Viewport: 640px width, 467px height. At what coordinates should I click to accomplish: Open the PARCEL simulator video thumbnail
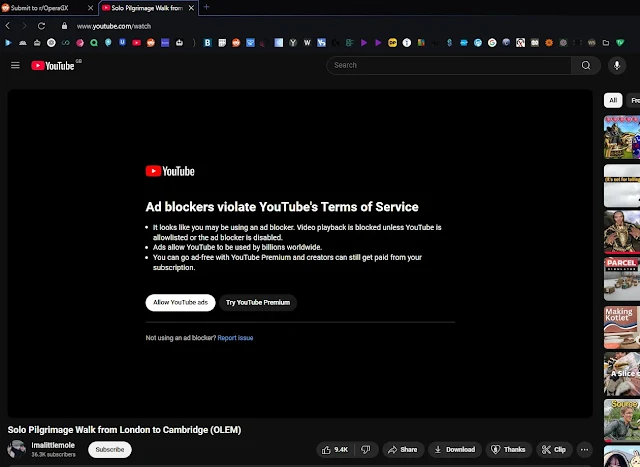tap(622, 279)
